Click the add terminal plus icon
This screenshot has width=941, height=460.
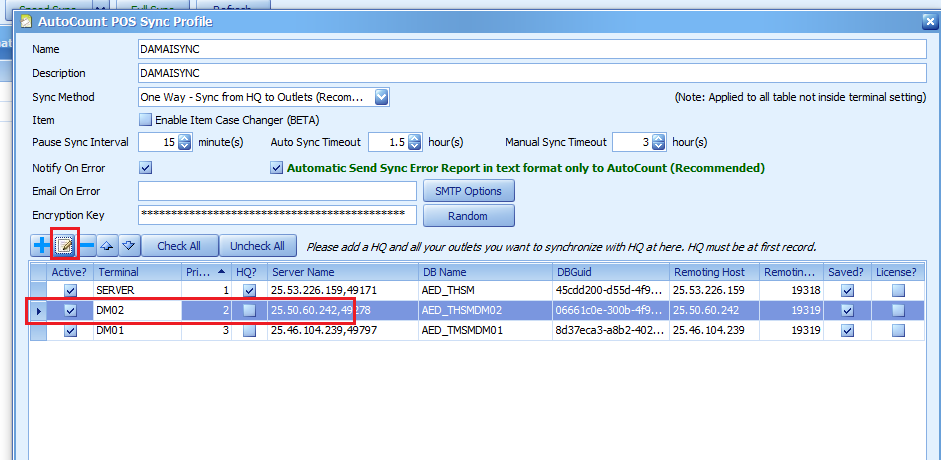coord(41,246)
